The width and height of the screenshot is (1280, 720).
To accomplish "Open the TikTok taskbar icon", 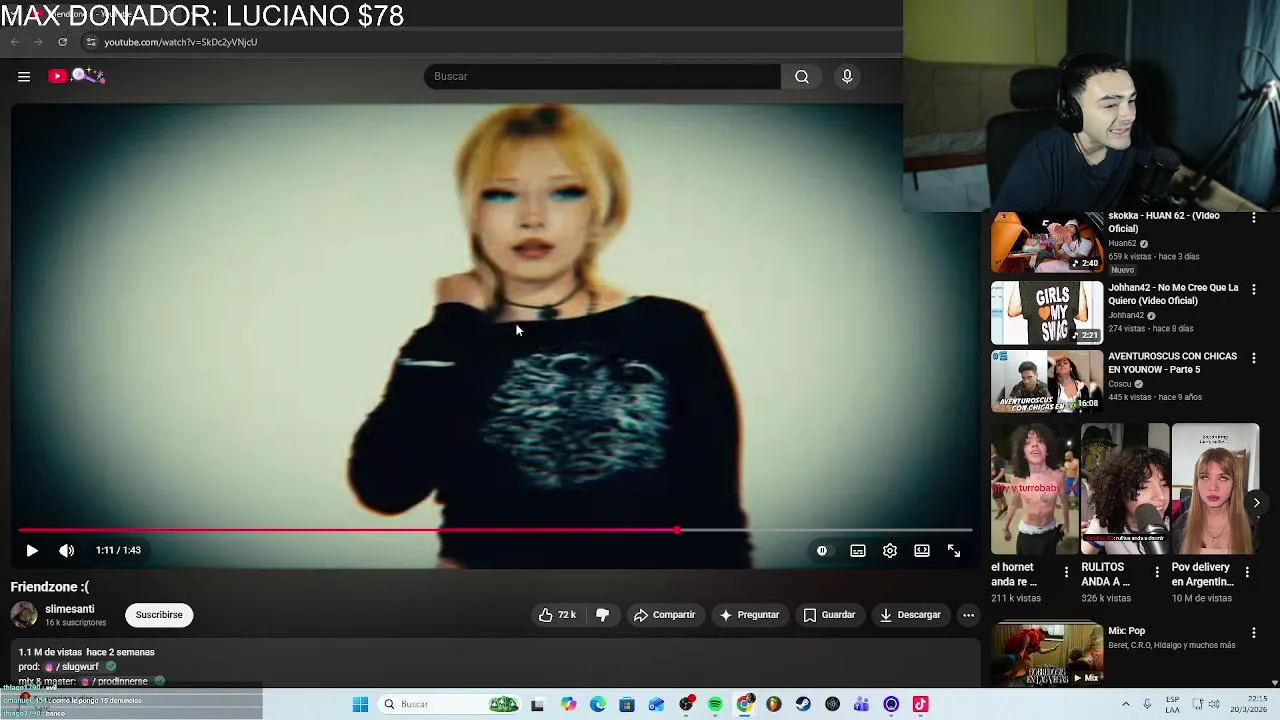I will pos(920,704).
